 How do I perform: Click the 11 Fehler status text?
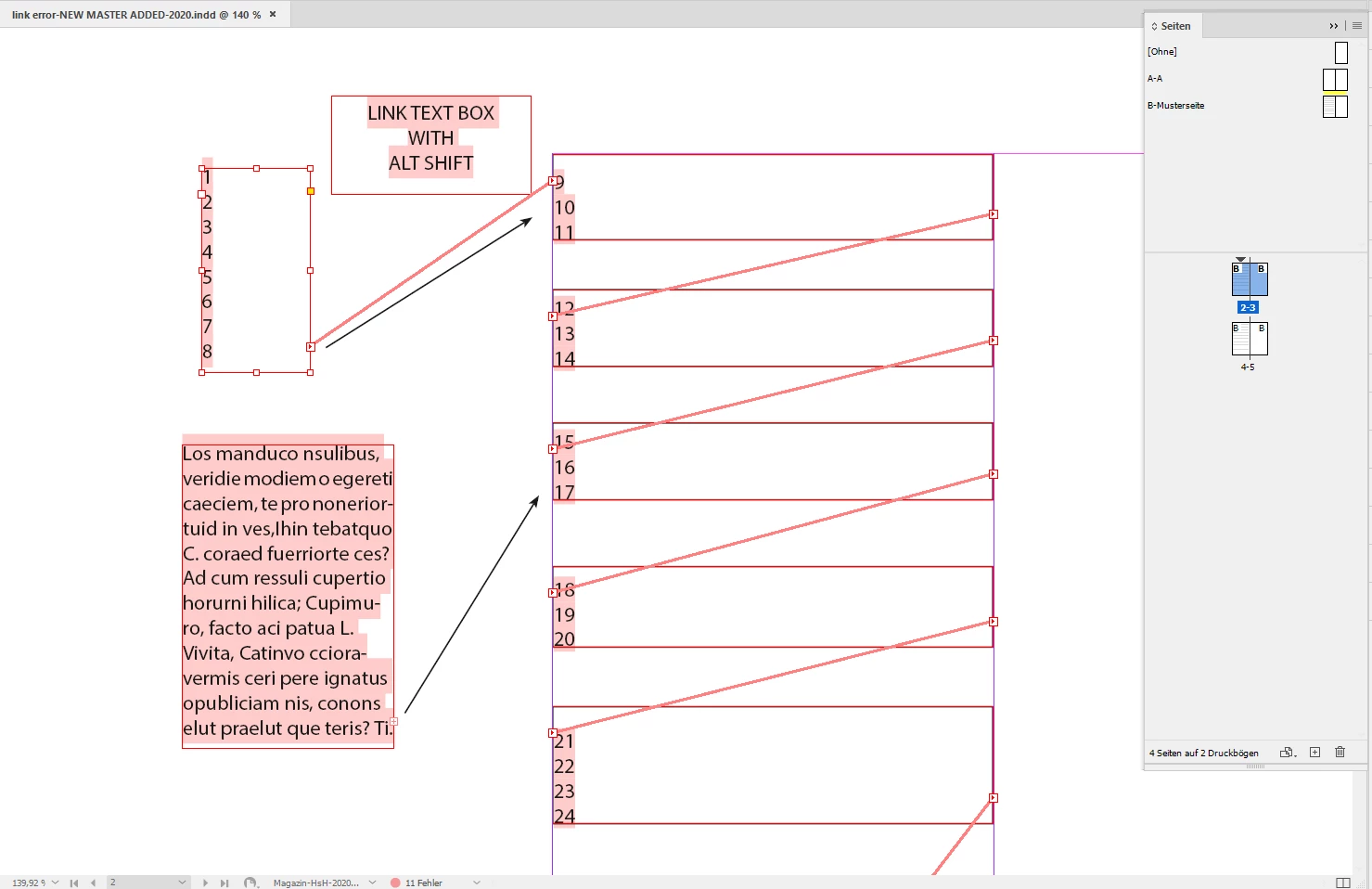(424, 883)
